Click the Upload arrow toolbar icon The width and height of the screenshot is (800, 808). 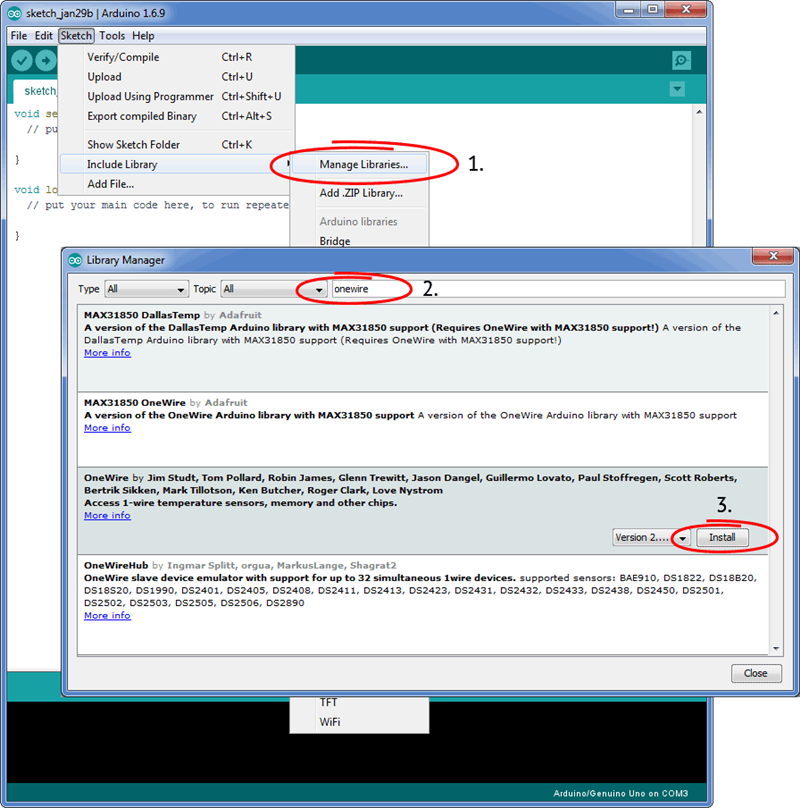click(46, 61)
